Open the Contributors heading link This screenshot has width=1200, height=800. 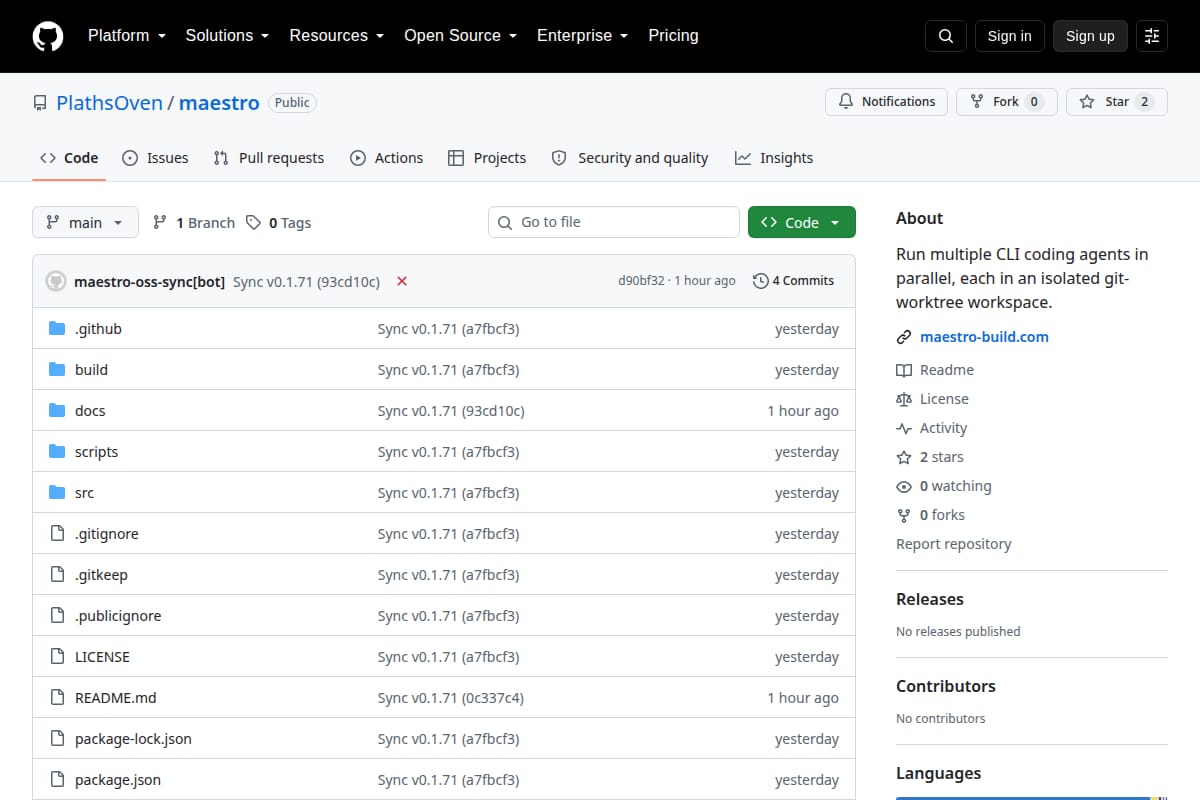(946, 686)
